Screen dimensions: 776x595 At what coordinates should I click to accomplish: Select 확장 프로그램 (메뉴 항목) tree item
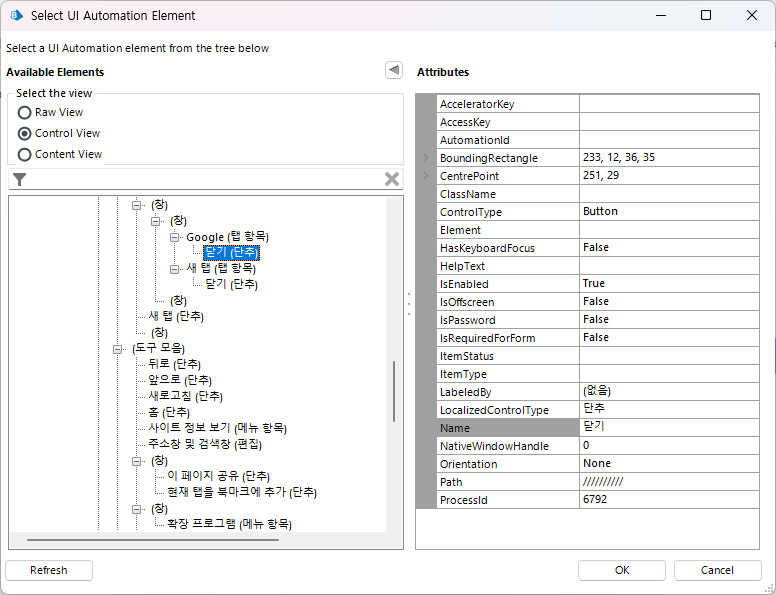[229, 524]
